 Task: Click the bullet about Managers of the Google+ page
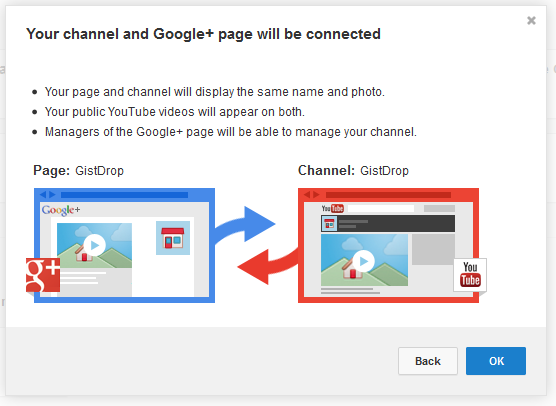click(x=231, y=132)
